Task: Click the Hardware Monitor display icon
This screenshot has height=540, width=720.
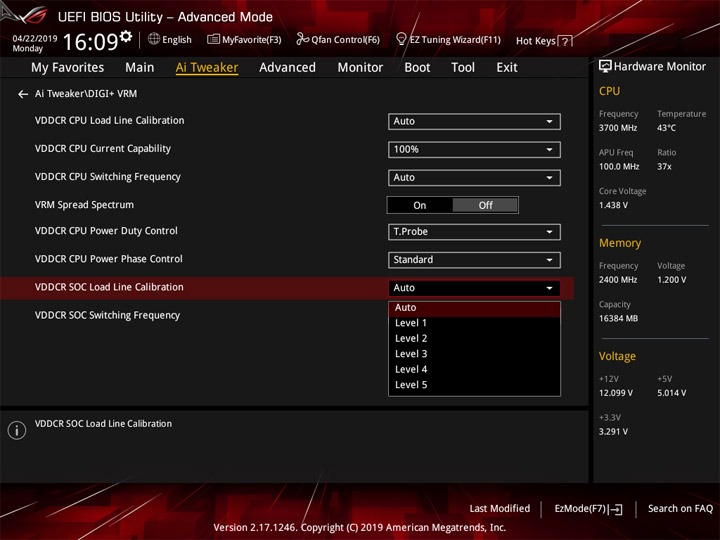Action: pyautogui.click(x=605, y=66)
